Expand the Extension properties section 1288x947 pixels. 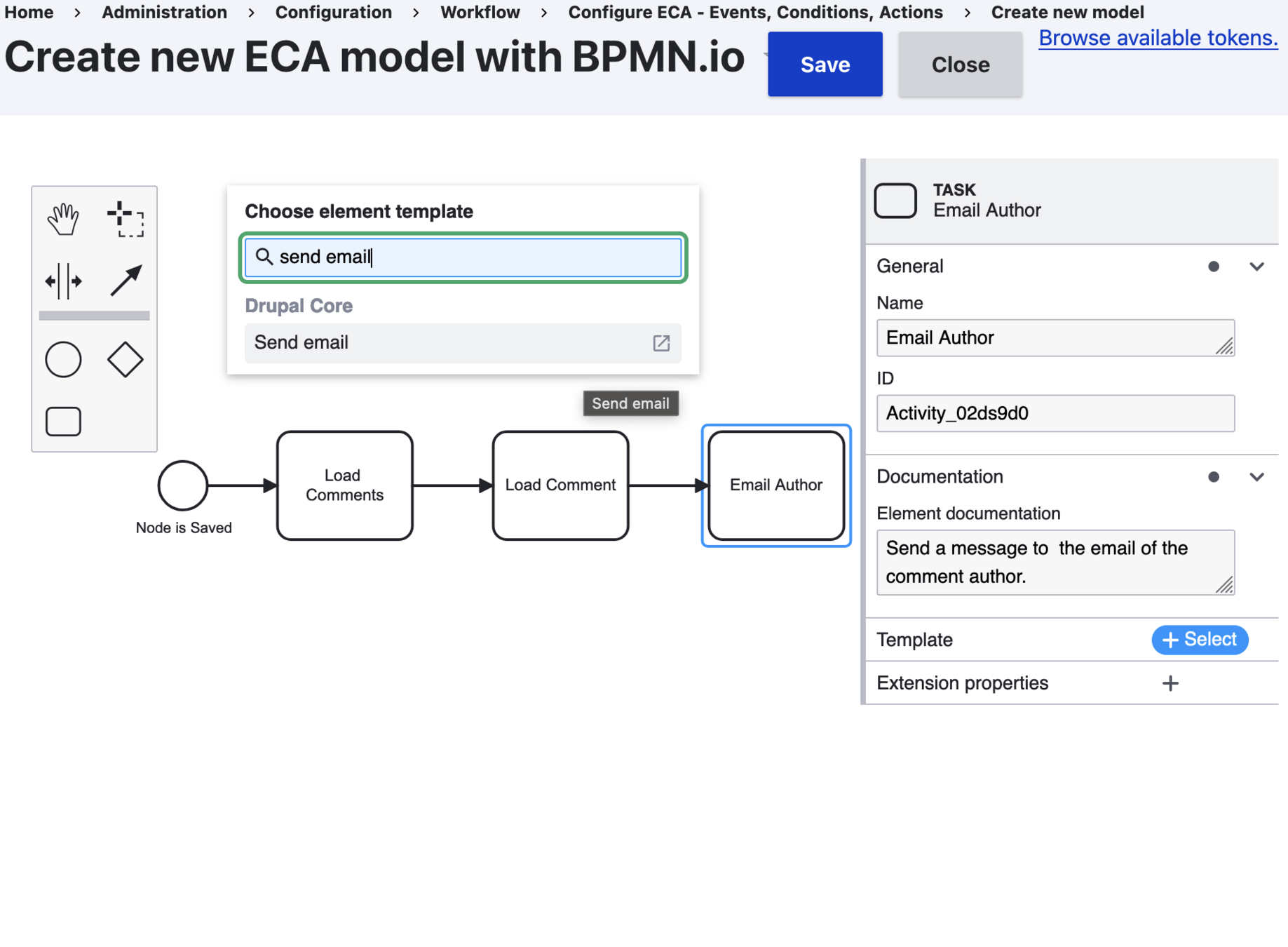pyautogui.click(x=1072, y=683)
